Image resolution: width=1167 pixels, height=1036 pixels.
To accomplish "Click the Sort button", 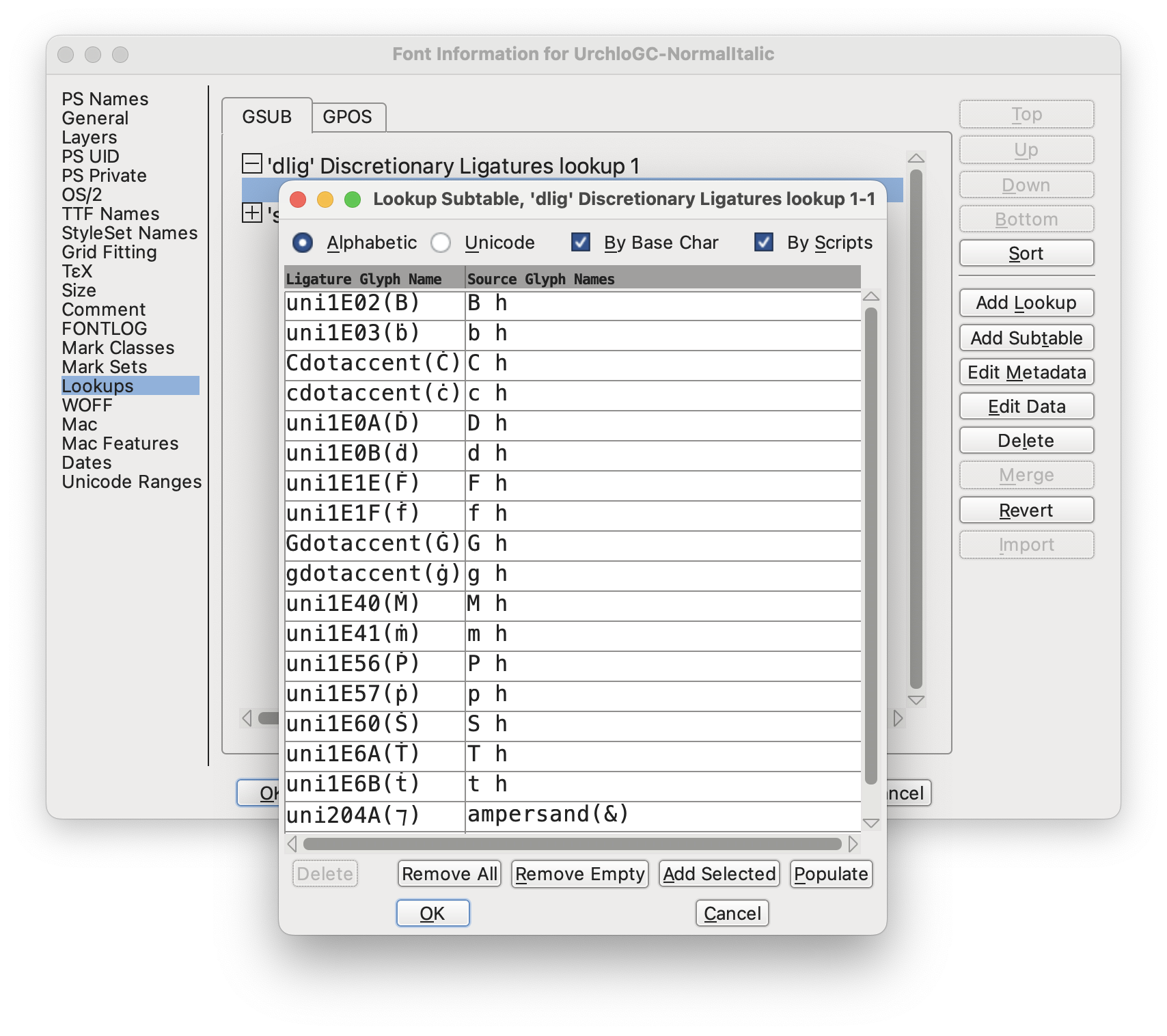I will point(1026,253).
